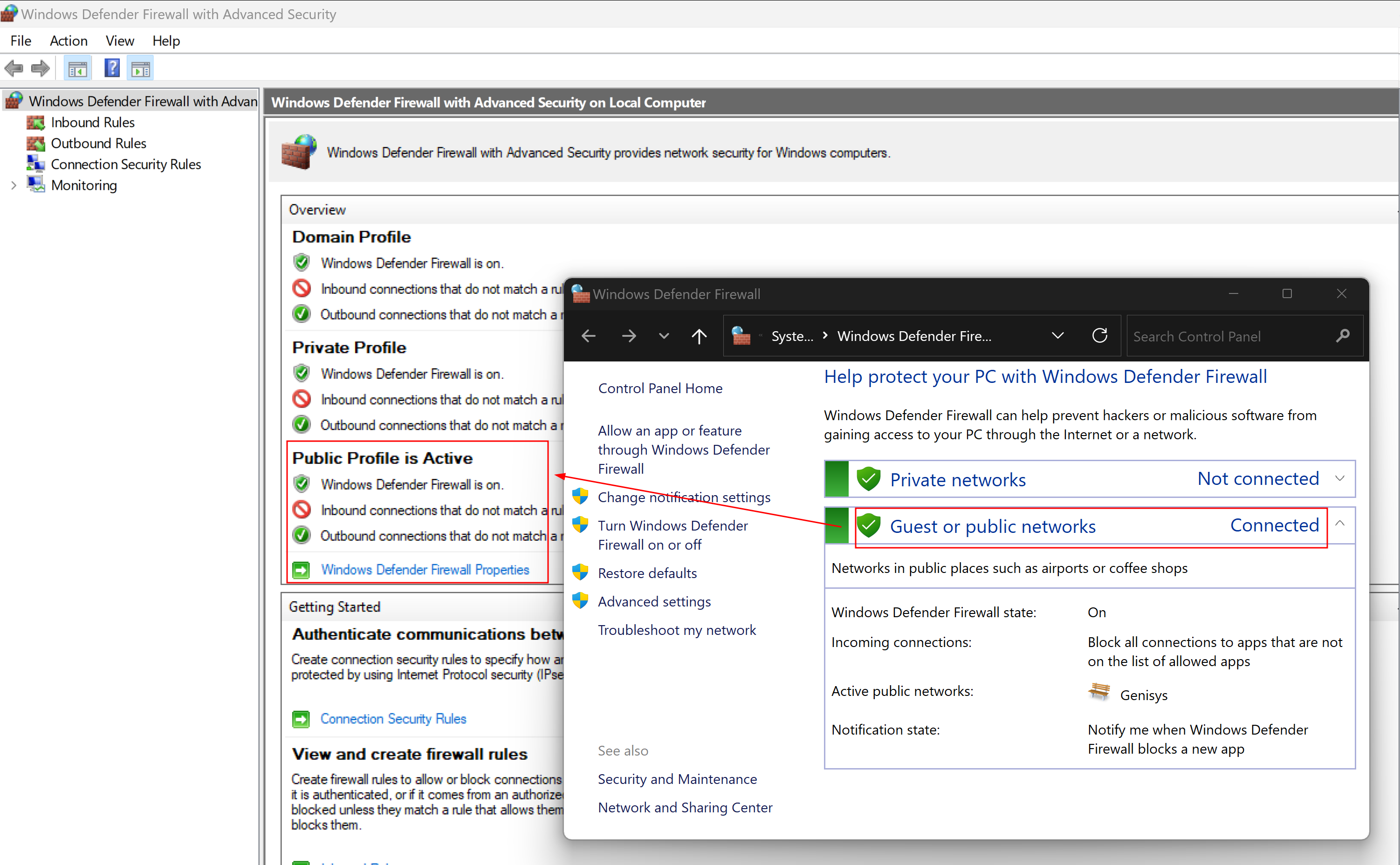Viewport: 1400px width, 865px height.
Task: Collapse Guest or public networks section
Action: (x=1340, y=524)
